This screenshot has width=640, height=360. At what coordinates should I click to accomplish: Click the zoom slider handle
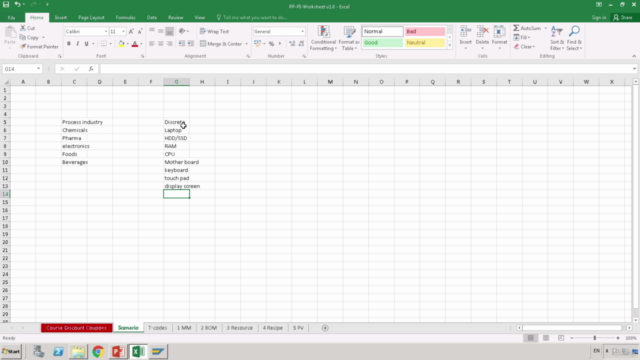coord(595,338)
